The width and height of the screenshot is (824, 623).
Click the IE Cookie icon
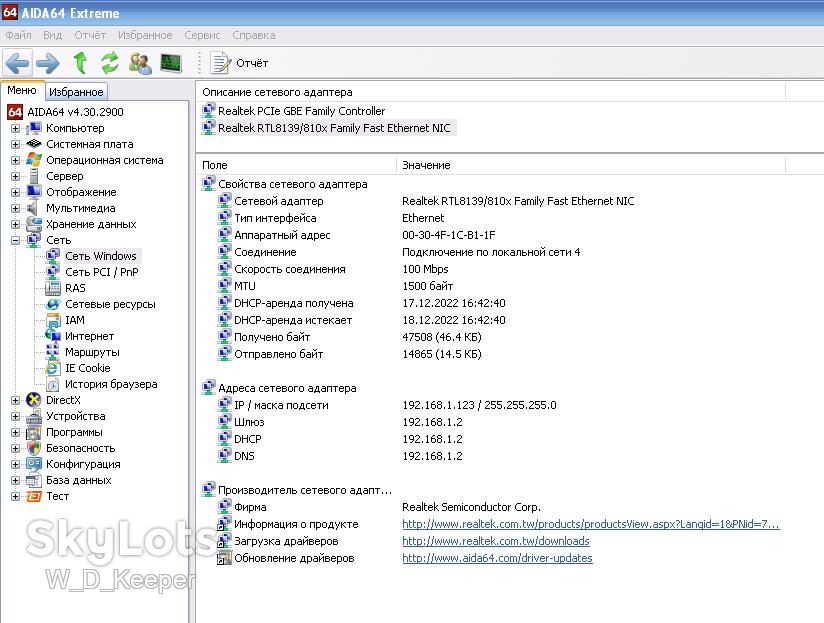(53, 368)
